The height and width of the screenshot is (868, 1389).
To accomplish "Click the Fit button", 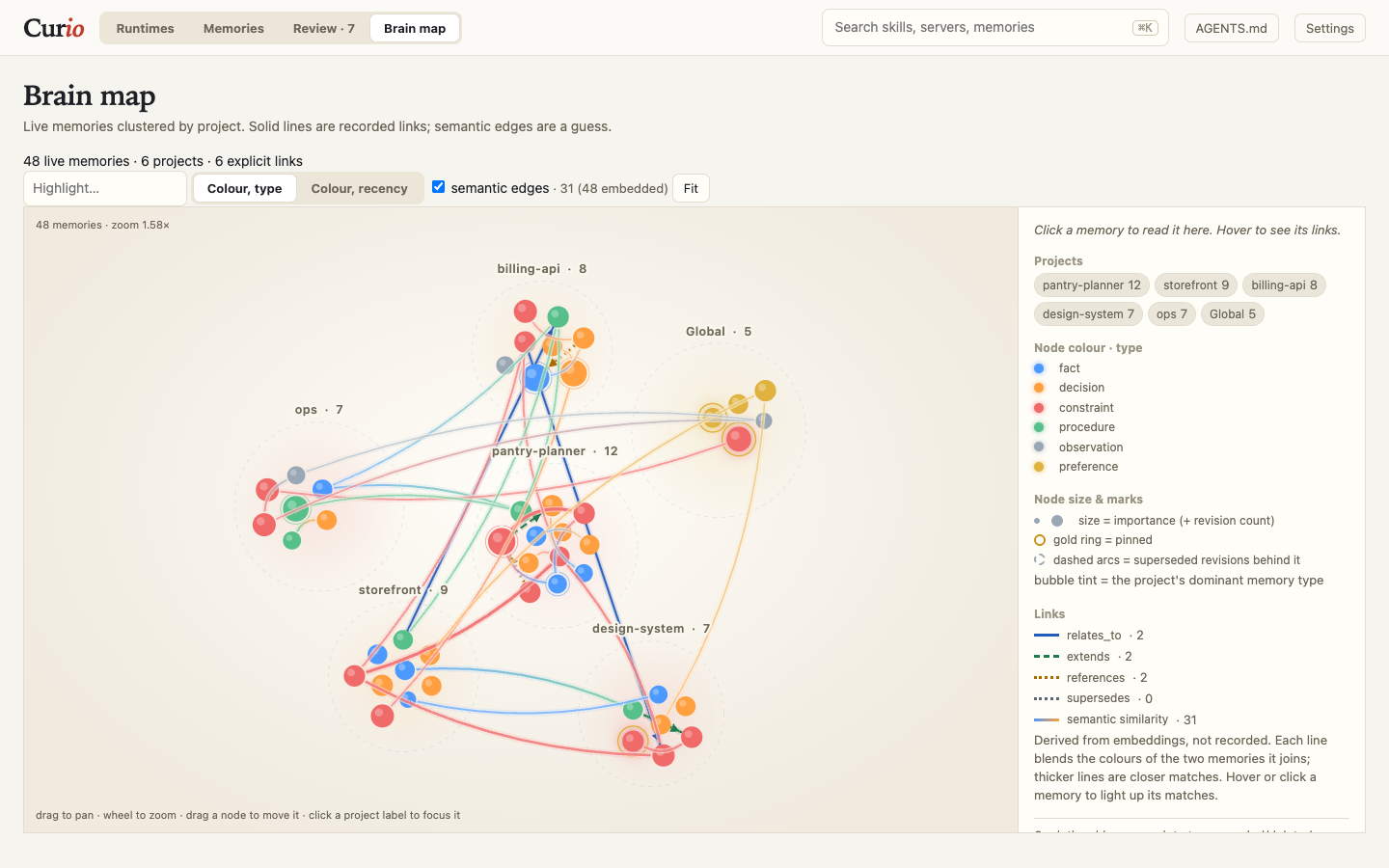I will [x=691, y=188].
